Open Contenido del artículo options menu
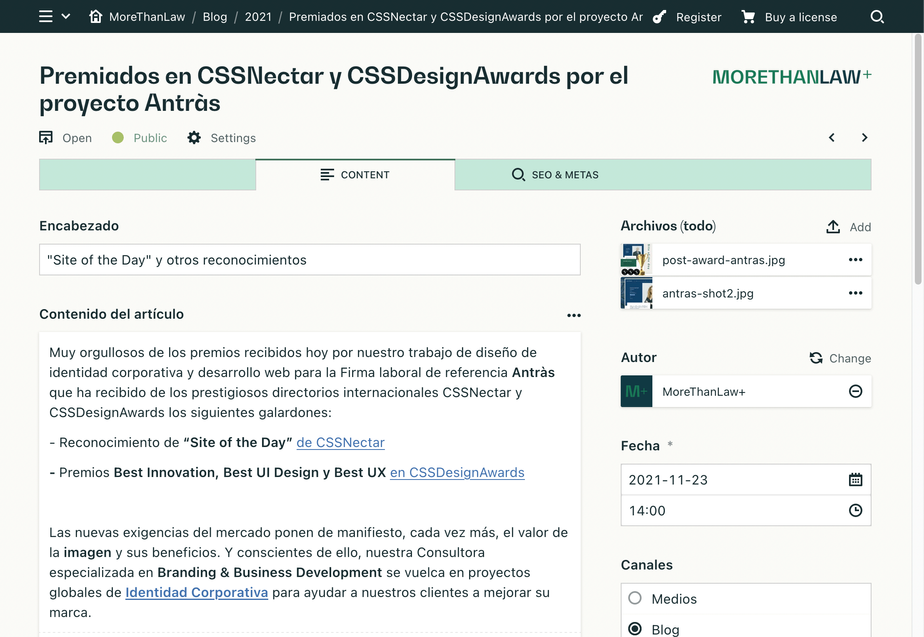Viewport: 924px width, 637px height. [573, 315]
